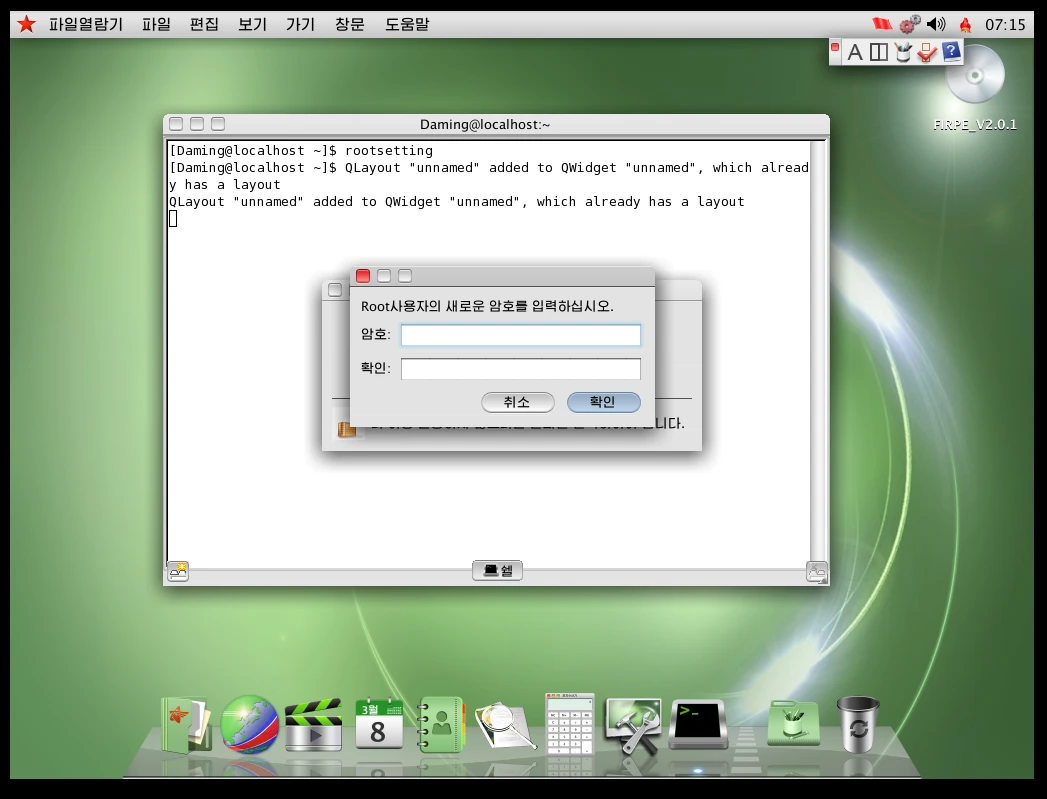The width and height of the screenshot is (1047, 799).
Task: Click the new tab icon in terminal
Action: click(x=178, y=571)
